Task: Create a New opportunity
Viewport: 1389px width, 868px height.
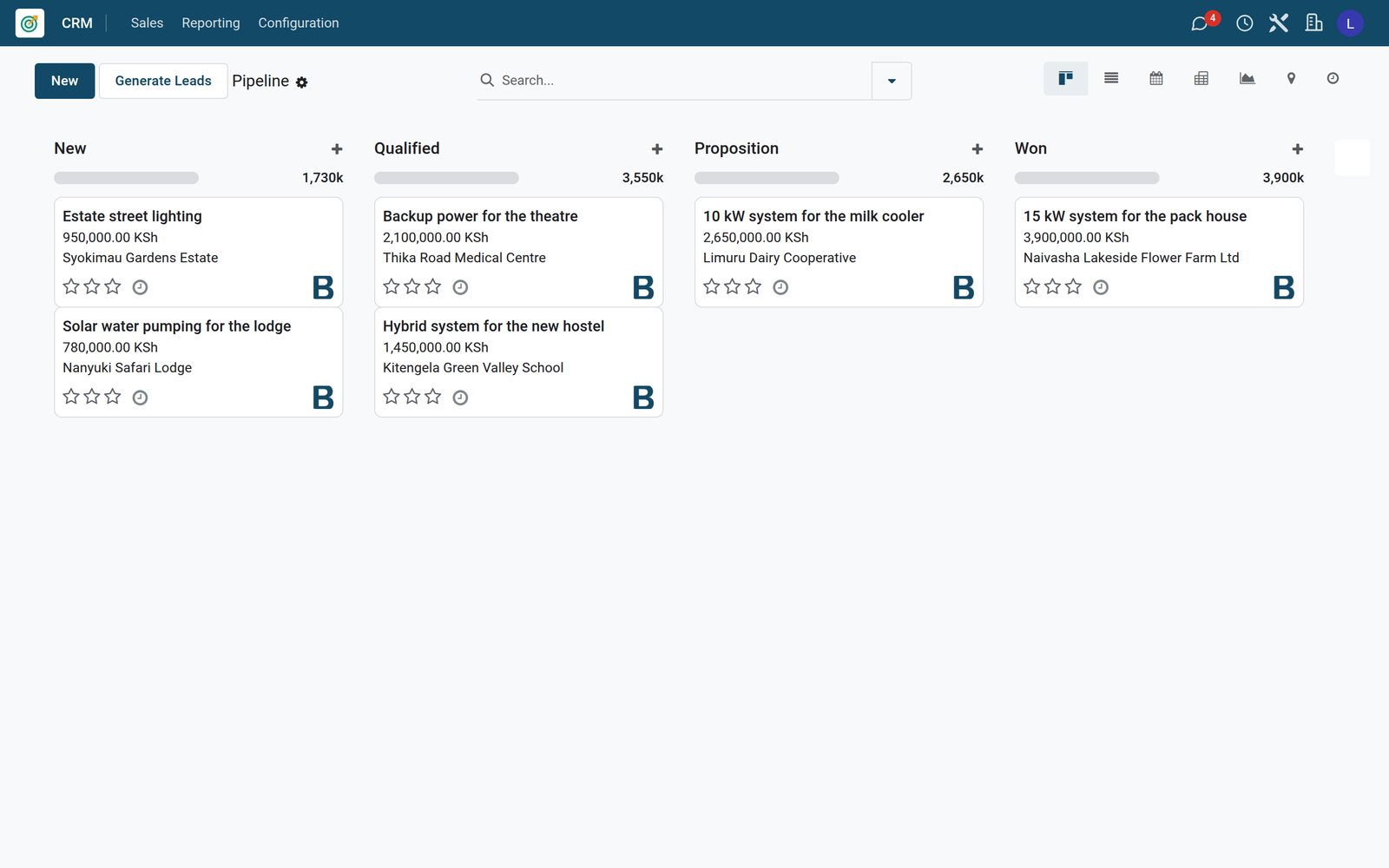Action: (65, 81)
